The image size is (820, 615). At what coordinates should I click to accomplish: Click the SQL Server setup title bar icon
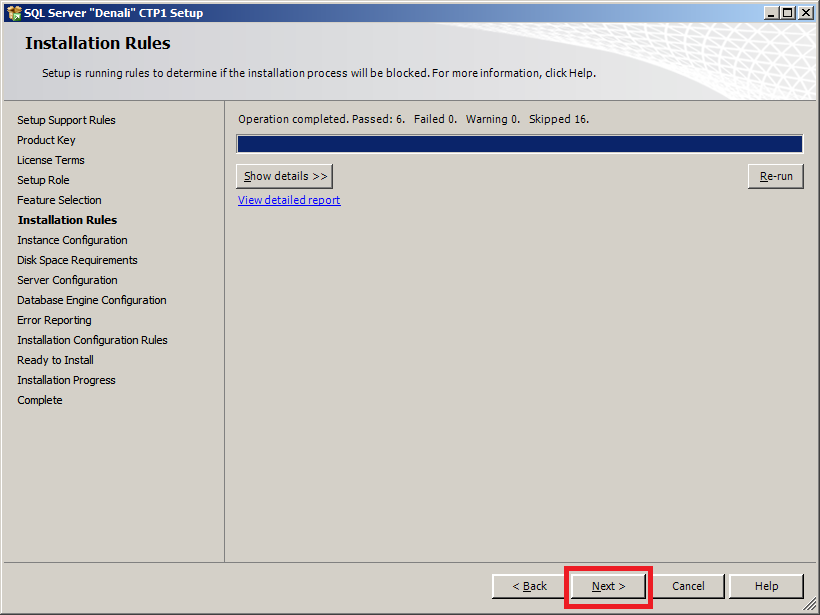14,13
